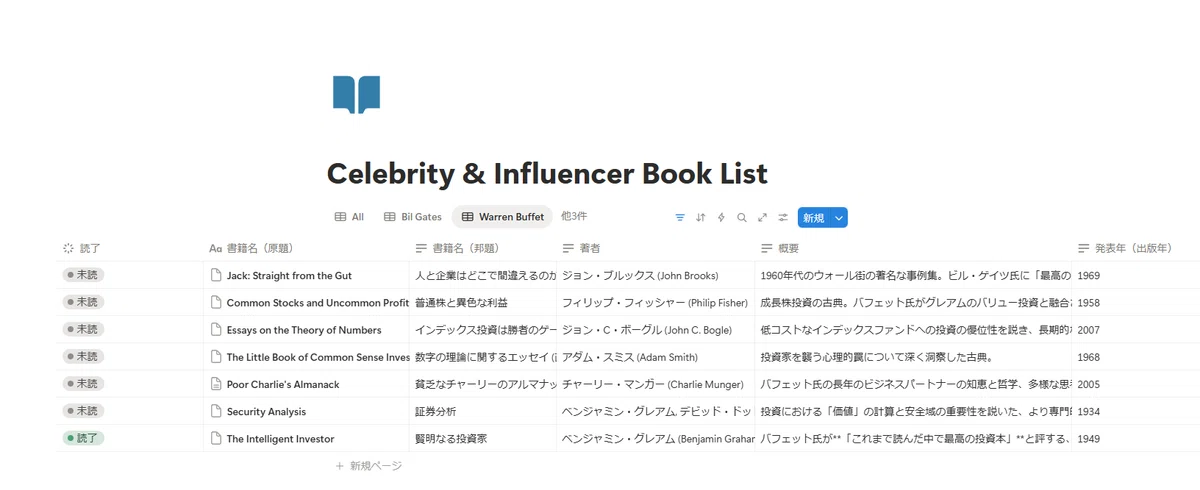The width and height of the screenshot is (1200, 490).
Task: Click the 読了 status tag on The Intelligent Investor
Action: point(83,438)
